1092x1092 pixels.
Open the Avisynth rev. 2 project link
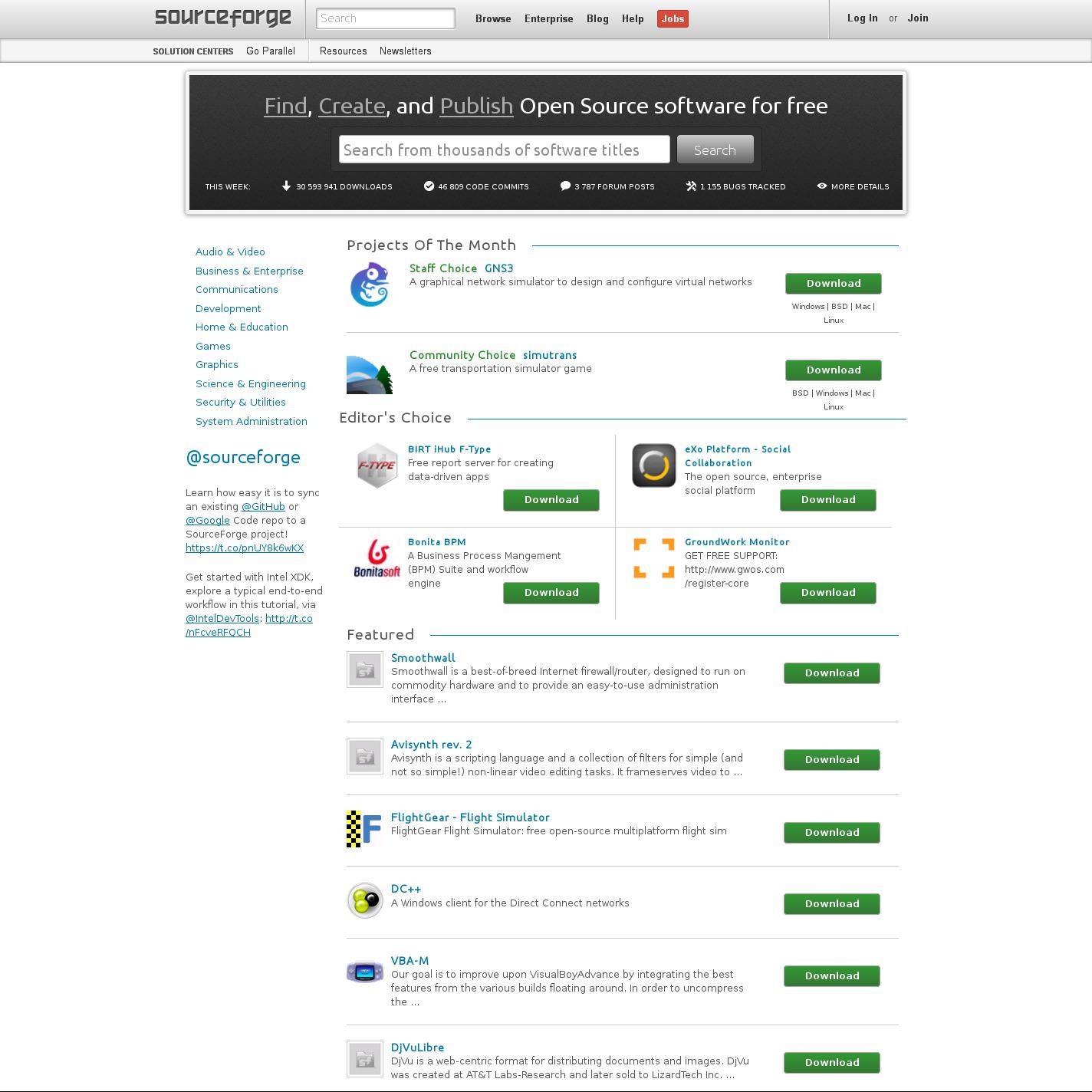point(431,745)
